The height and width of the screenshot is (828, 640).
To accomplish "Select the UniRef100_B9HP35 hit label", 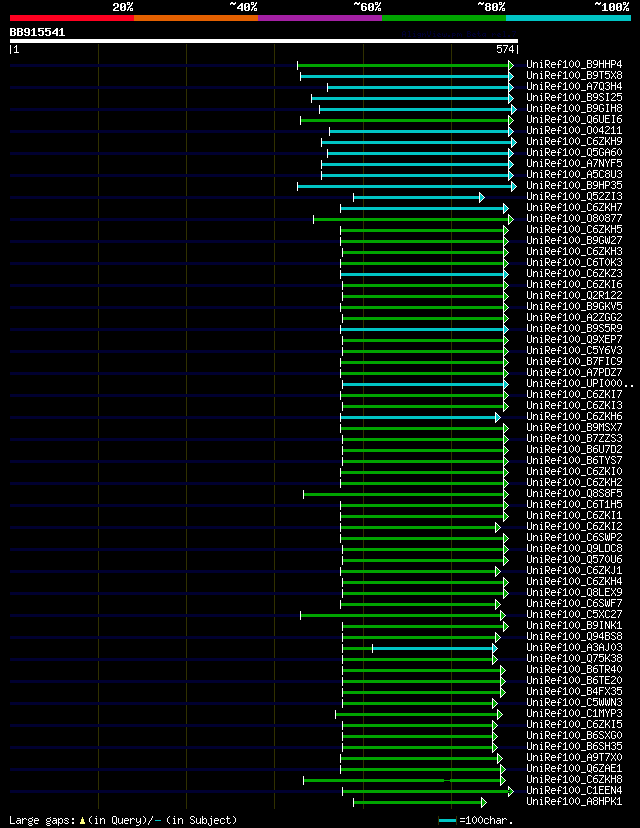I will tap(574, 185).
